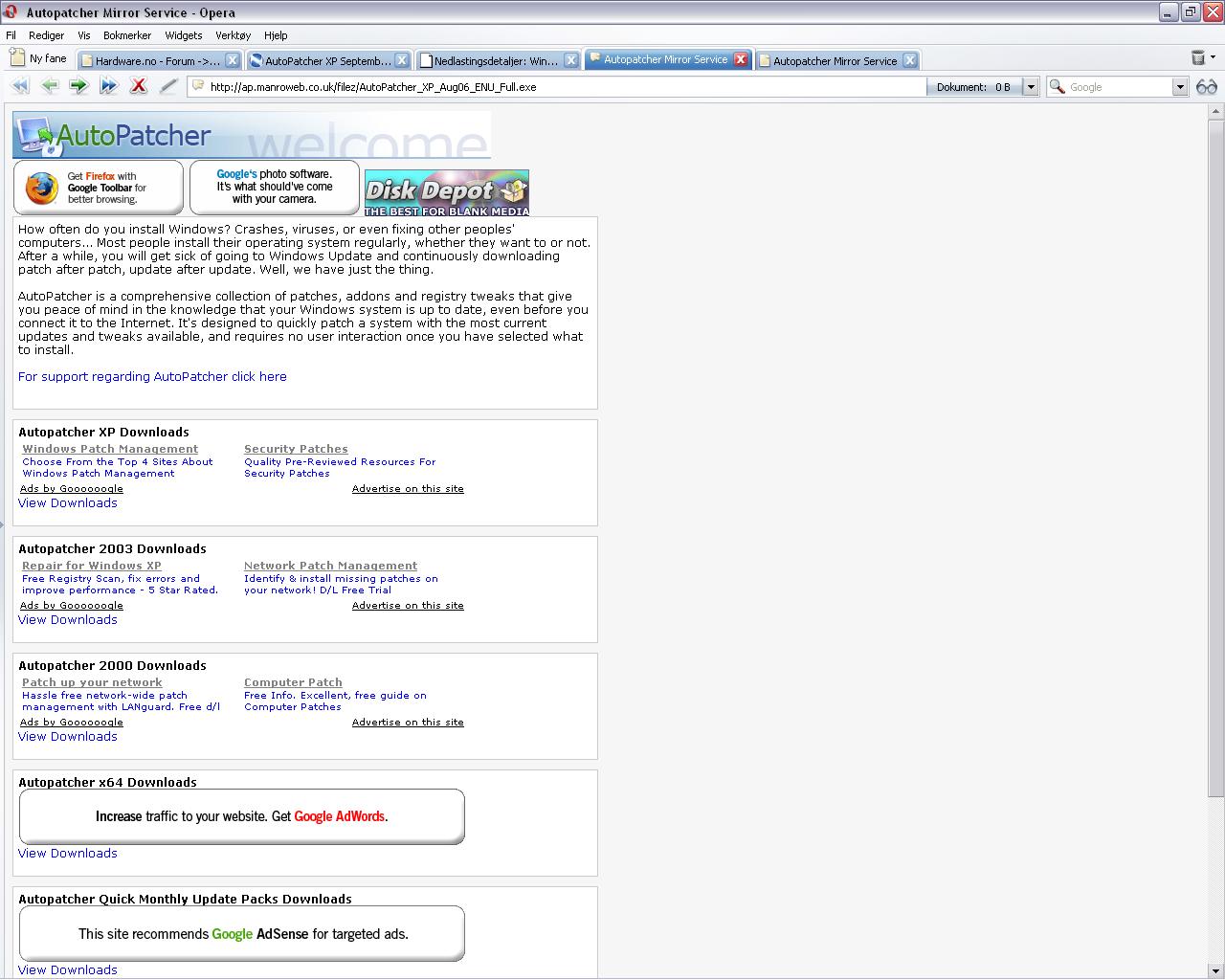Open the AutoPatcher support click here link
This screenshot has width=1225, height=980.
pos(152,376)
